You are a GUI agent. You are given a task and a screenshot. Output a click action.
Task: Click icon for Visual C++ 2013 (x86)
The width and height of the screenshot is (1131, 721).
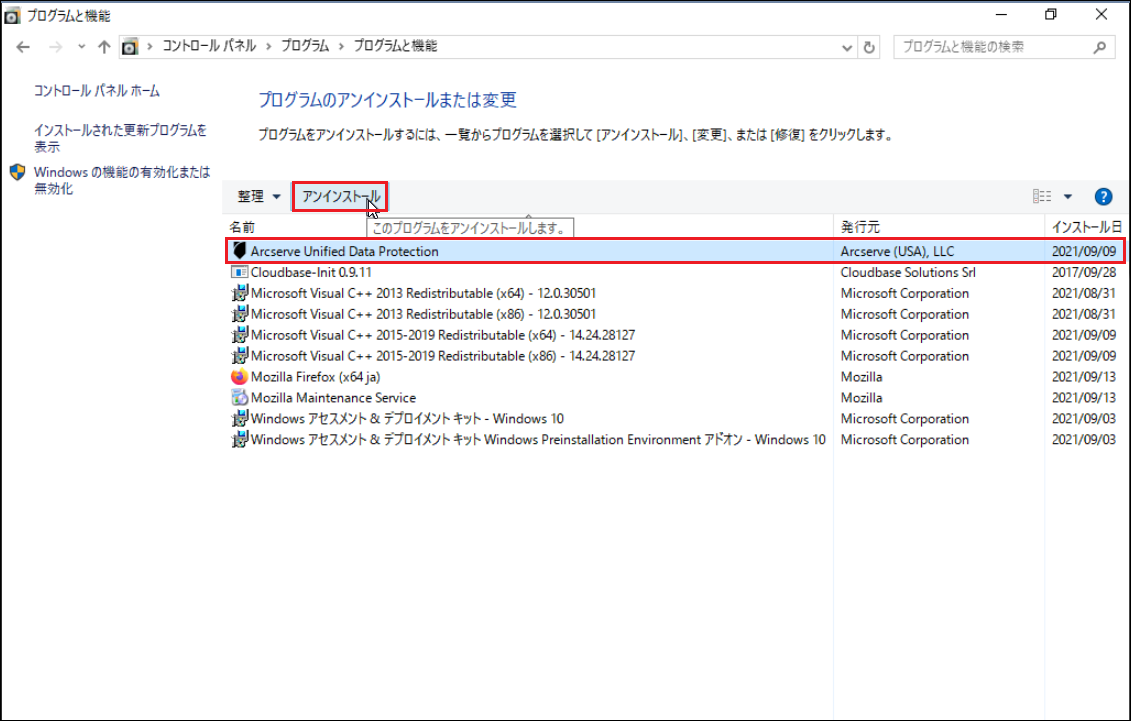pos(239,314)
